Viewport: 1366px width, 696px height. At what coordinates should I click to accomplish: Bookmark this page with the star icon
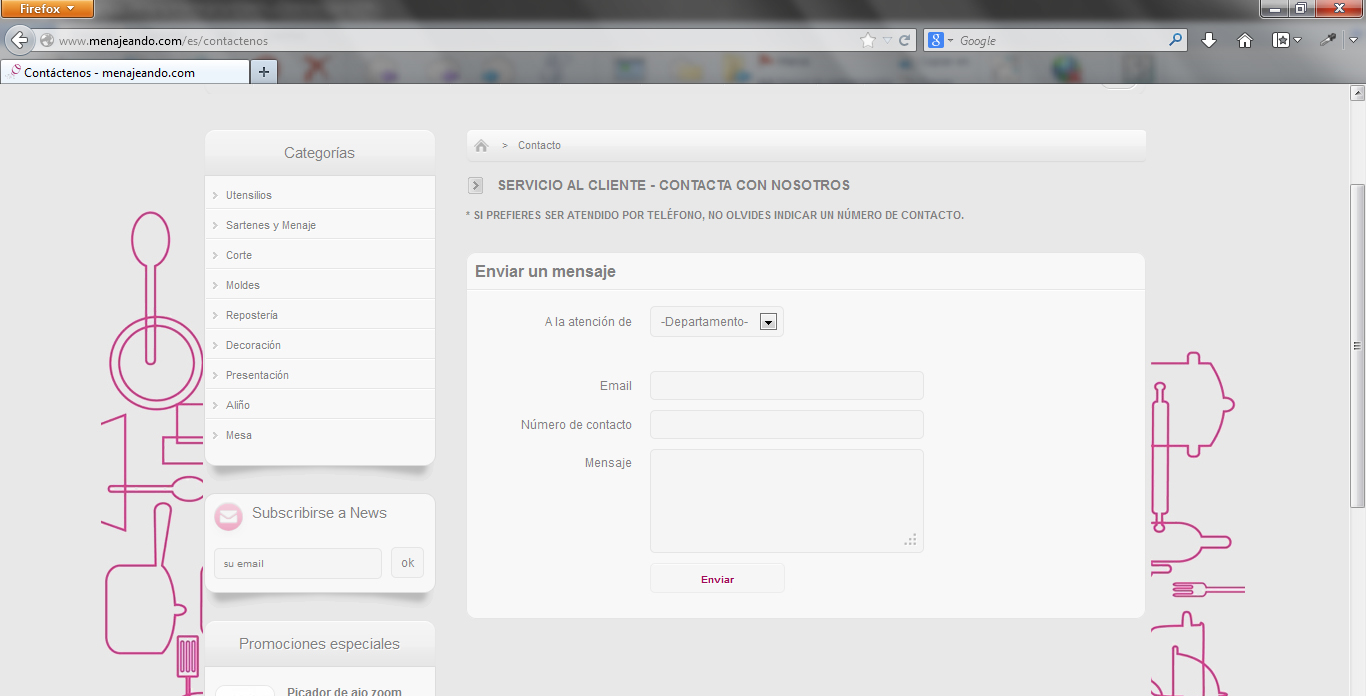click(x=868, y=41)
